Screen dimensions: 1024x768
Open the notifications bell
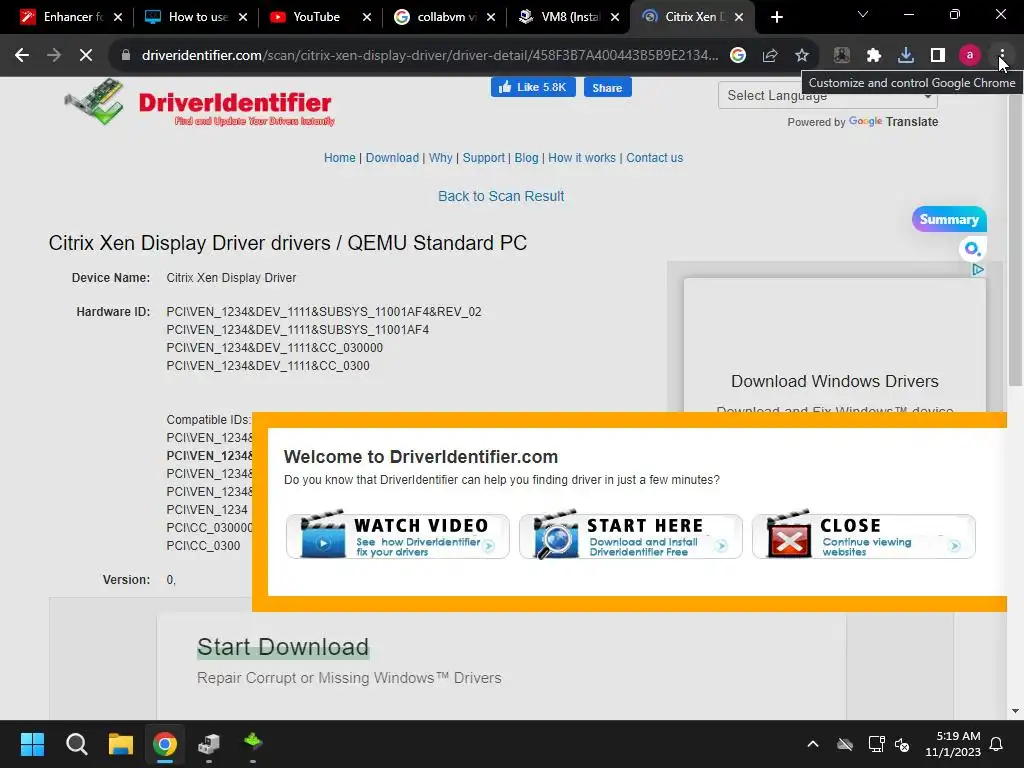997,744
